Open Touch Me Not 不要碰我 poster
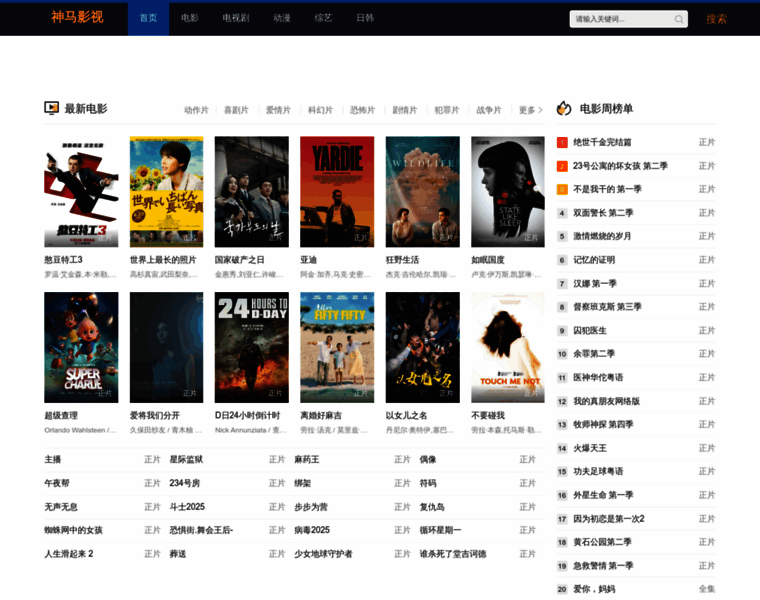 tap(508, 347)
